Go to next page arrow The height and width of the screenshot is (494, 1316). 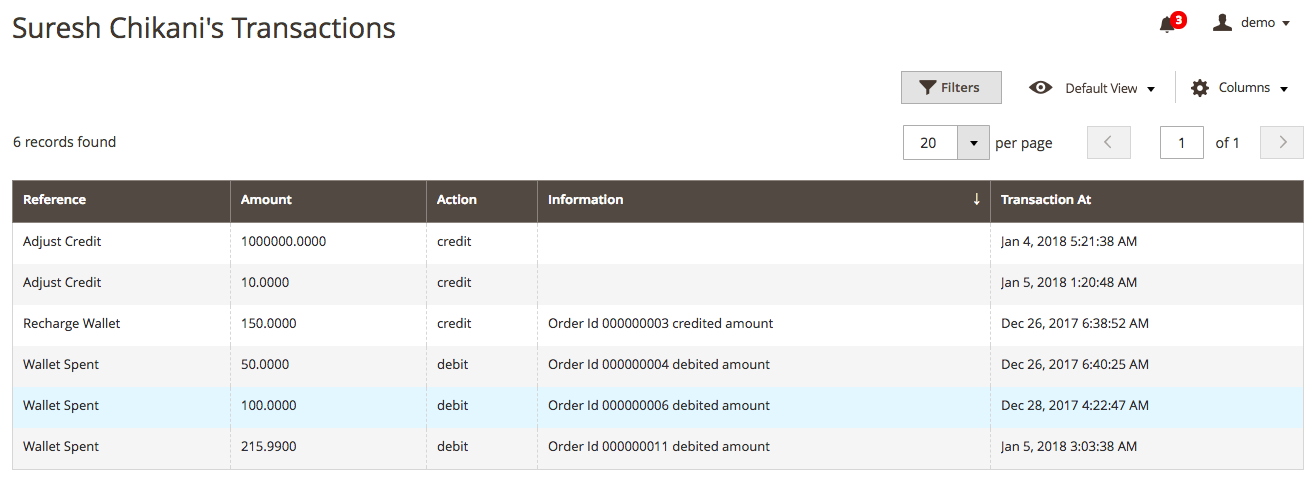1282,142
